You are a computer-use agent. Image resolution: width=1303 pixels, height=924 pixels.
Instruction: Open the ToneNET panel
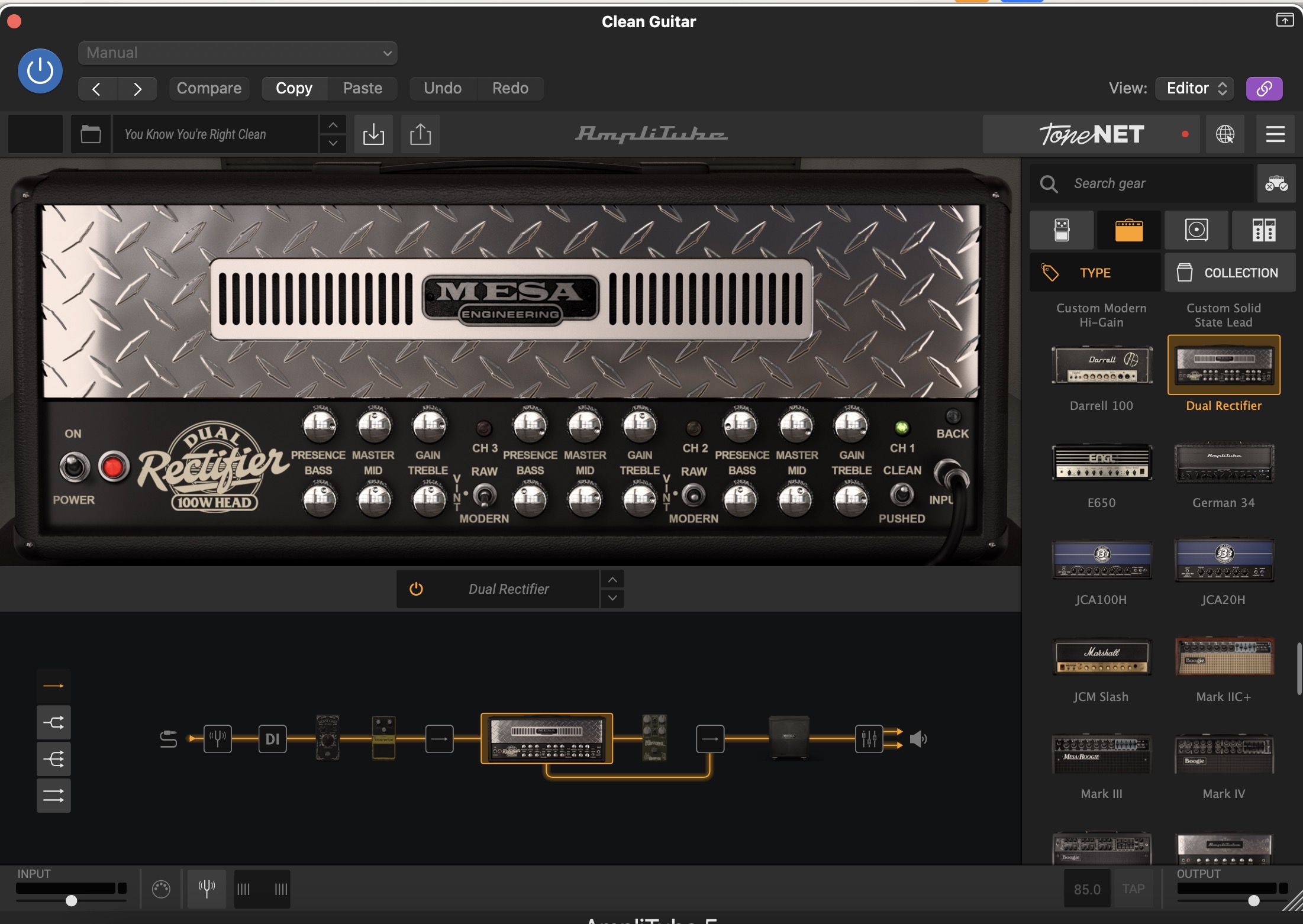[1091, 134]
